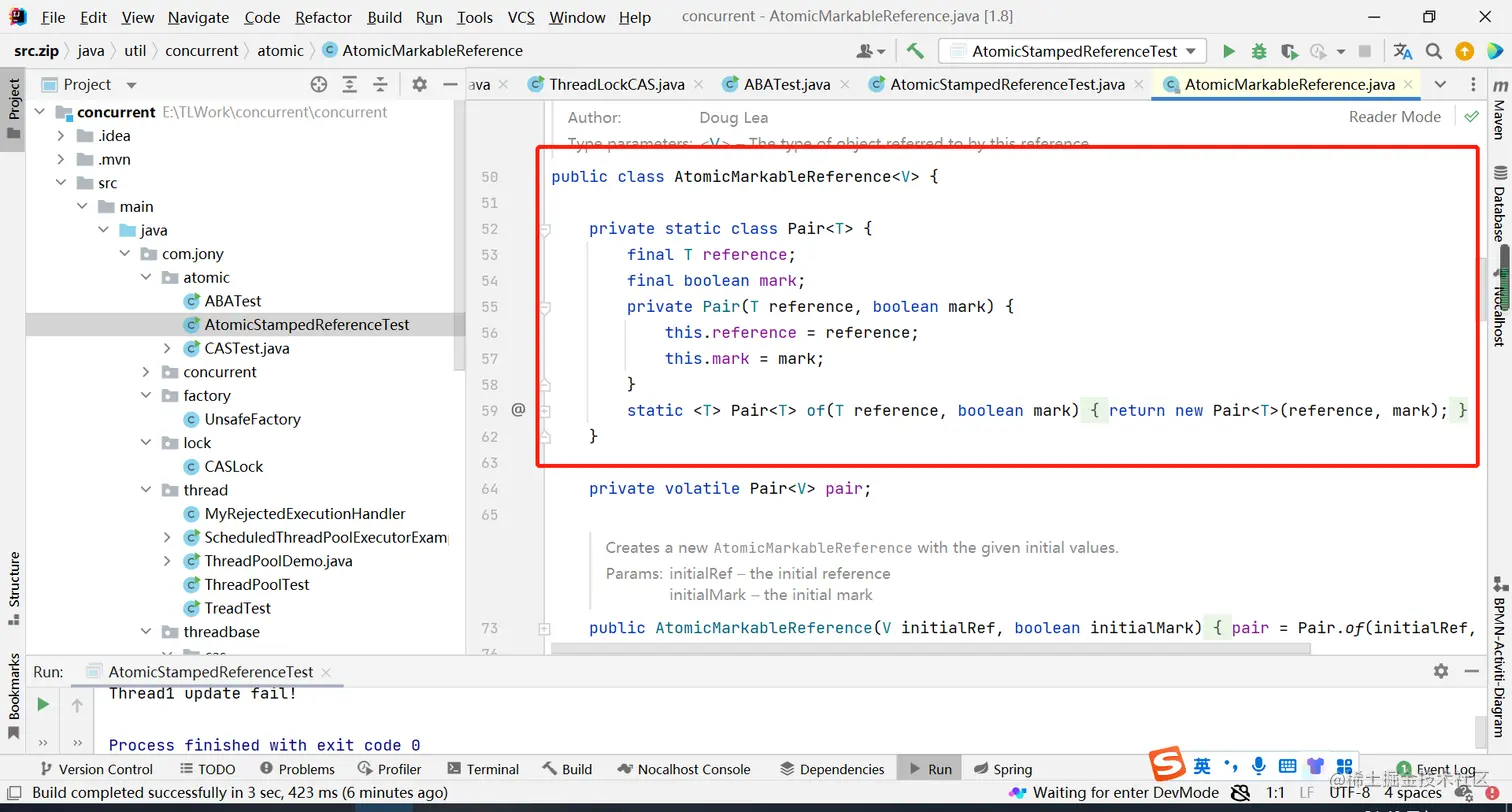
Task: Open the Problems tool window
Action: pos(298,769)
